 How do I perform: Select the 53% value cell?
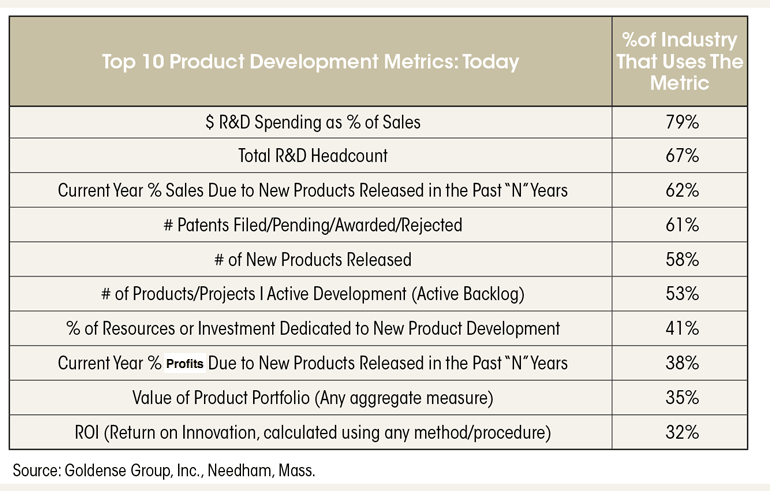click(x=682, y=294)
